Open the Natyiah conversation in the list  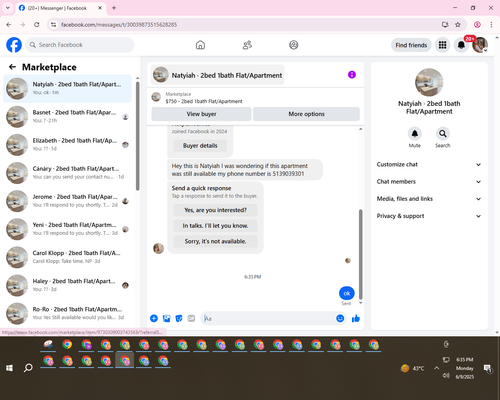[x=67, y=89]
